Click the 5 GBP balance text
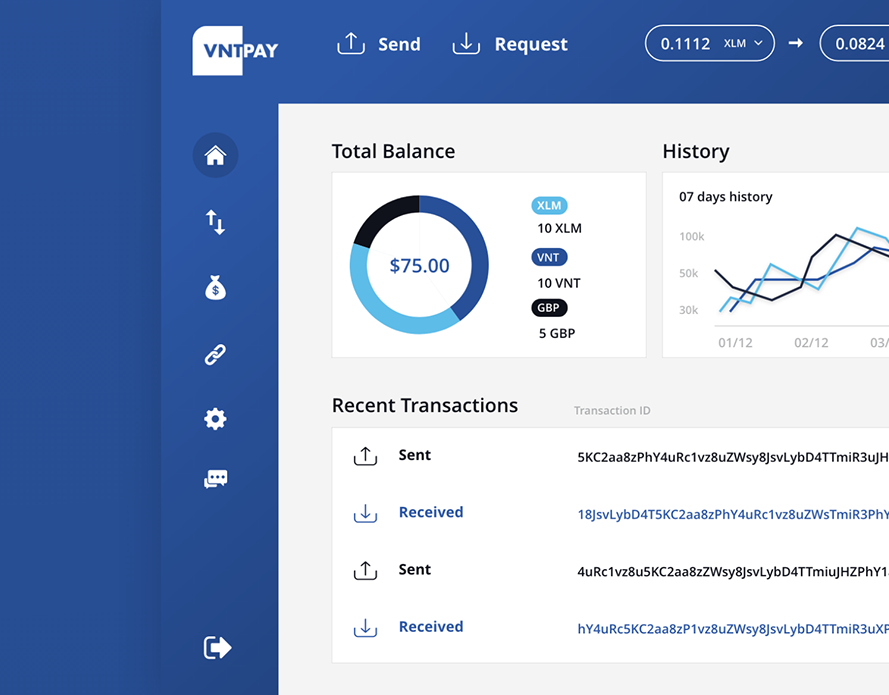Image resolution: width=889 pixels, height=695 pixels. (x=557, y=333)
